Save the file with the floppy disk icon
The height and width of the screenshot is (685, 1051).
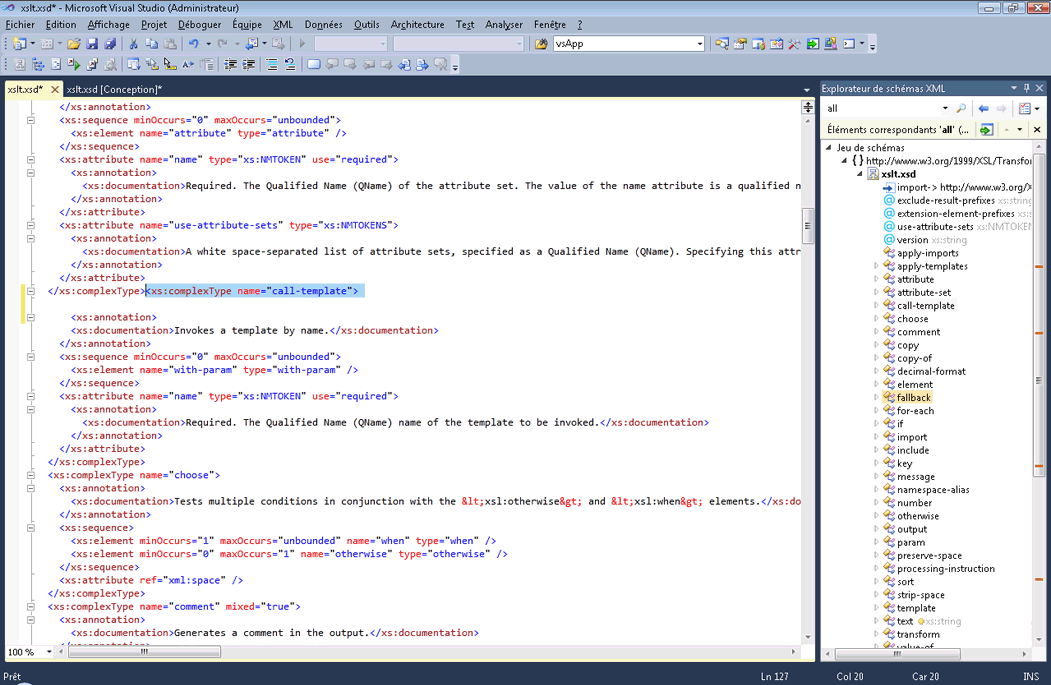(92, 44)
